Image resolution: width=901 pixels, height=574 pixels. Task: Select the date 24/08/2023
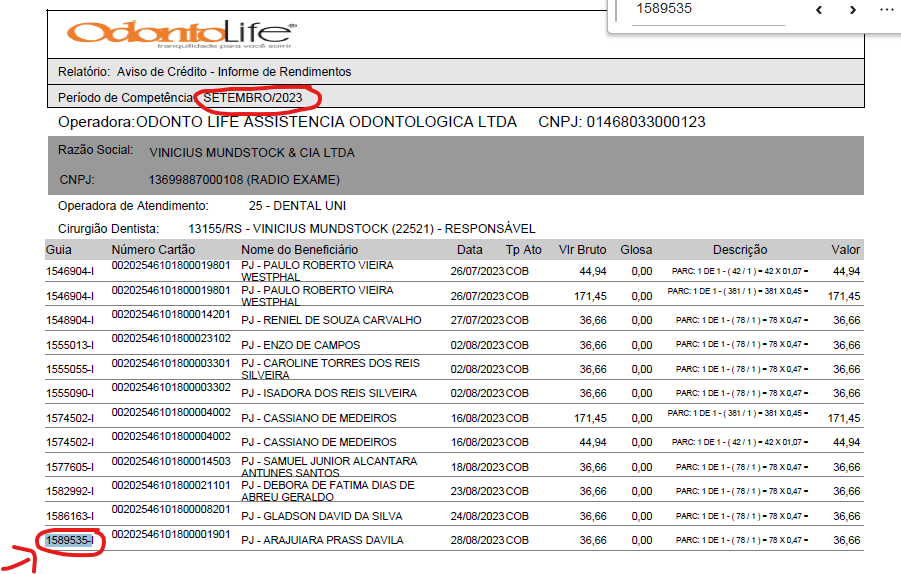478,517
